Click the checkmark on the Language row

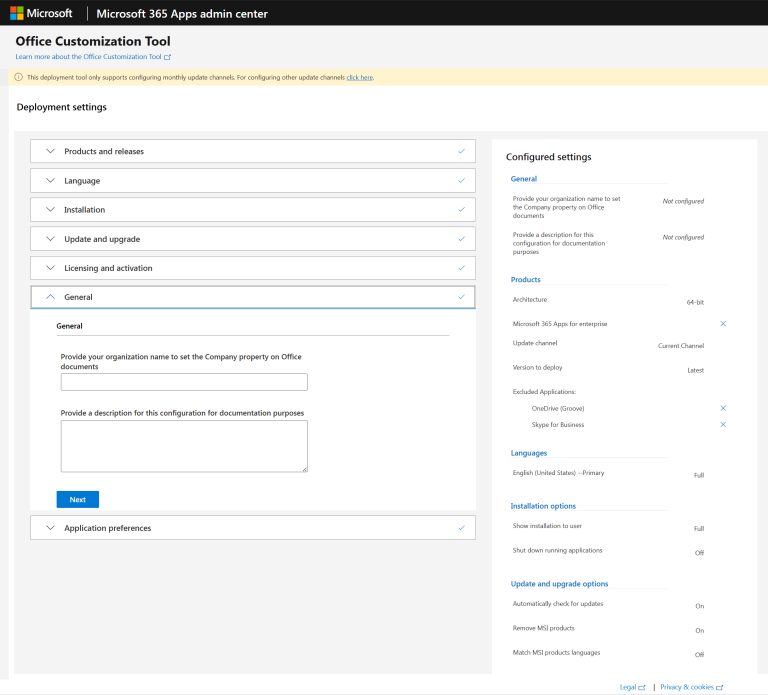tap(461, 181)
